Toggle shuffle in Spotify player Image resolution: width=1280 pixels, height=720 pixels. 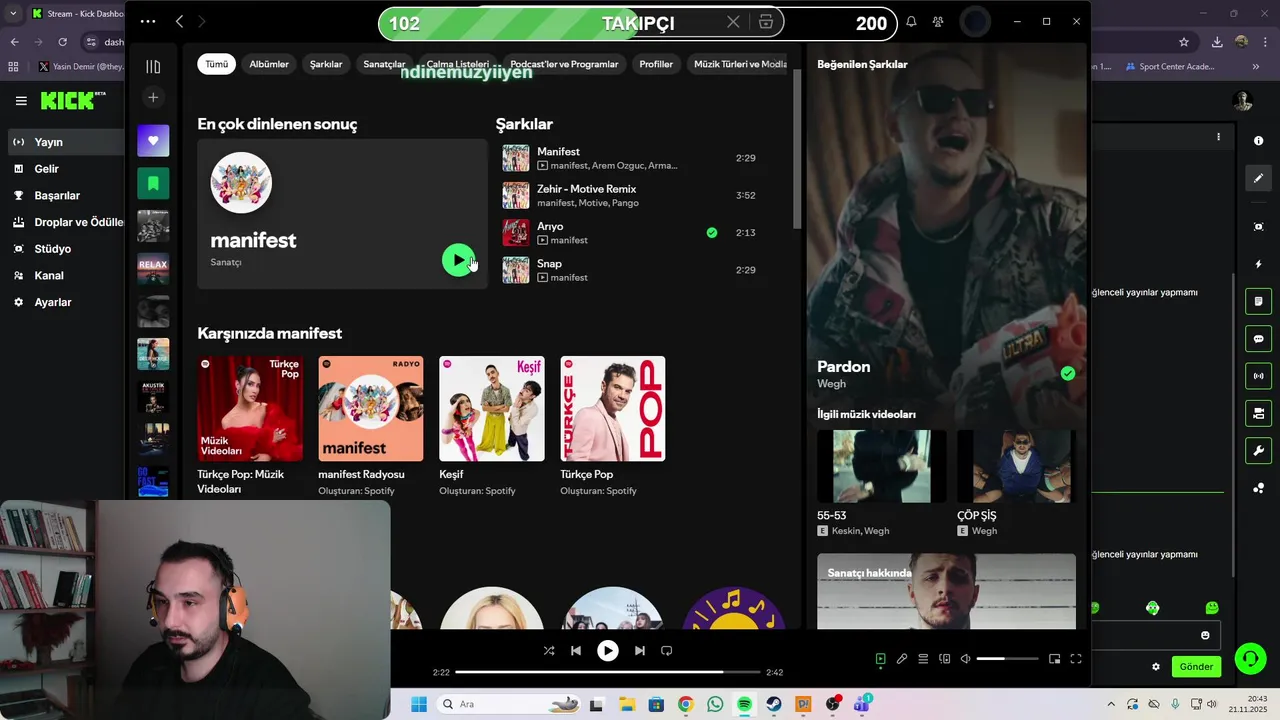point(548,650)
